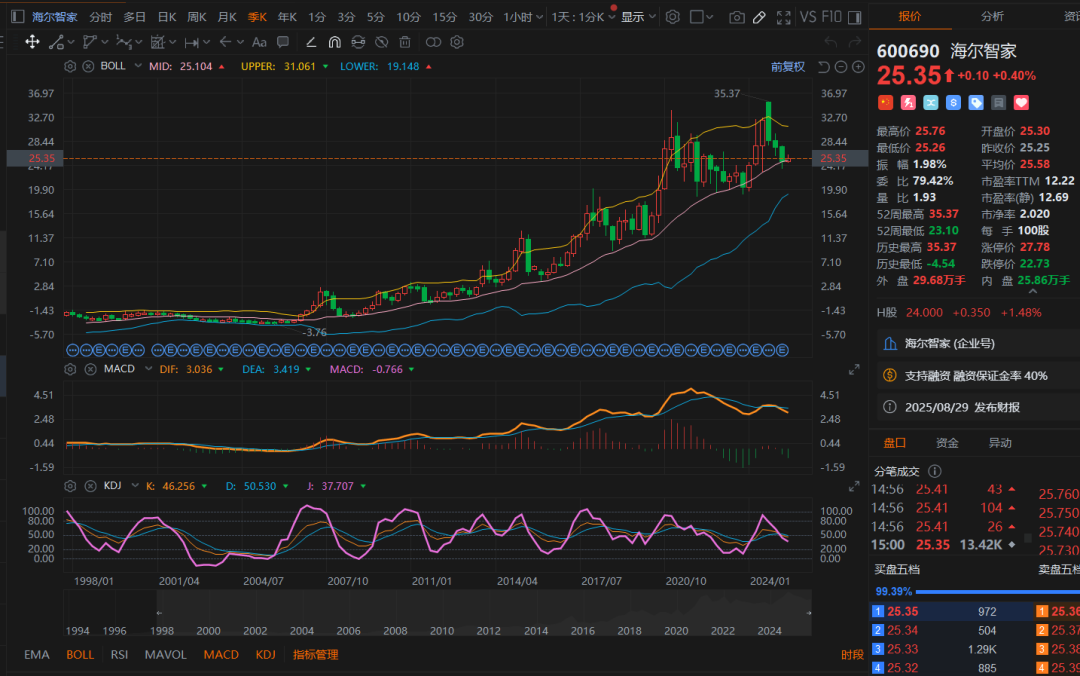This screenshot has width=1080, height=676.
Task: Open the MACD indicator dropdown
Action: click(148, 369)
